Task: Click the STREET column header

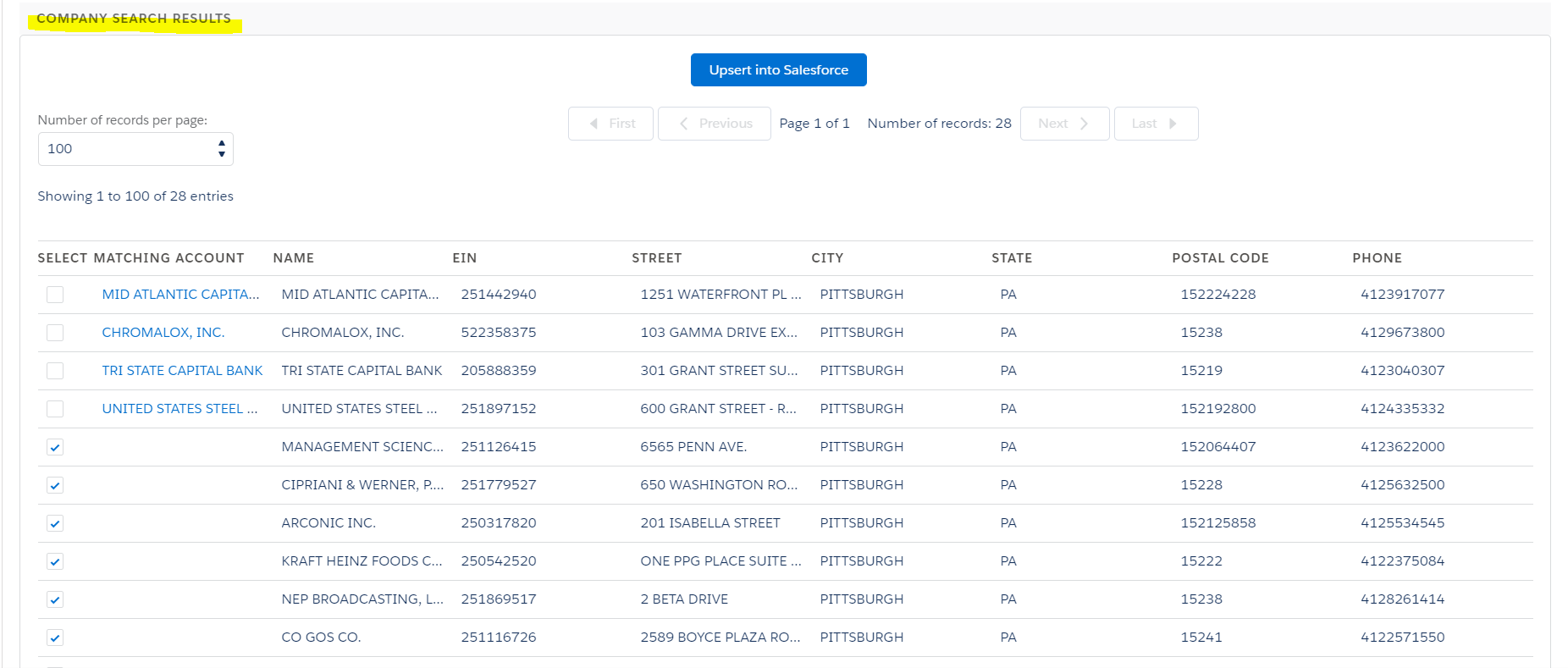Action: 657,258
